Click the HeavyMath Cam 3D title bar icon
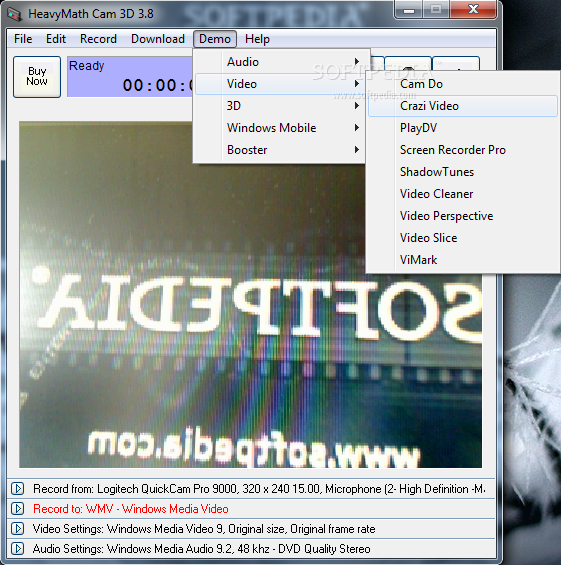 pos(15,14)
